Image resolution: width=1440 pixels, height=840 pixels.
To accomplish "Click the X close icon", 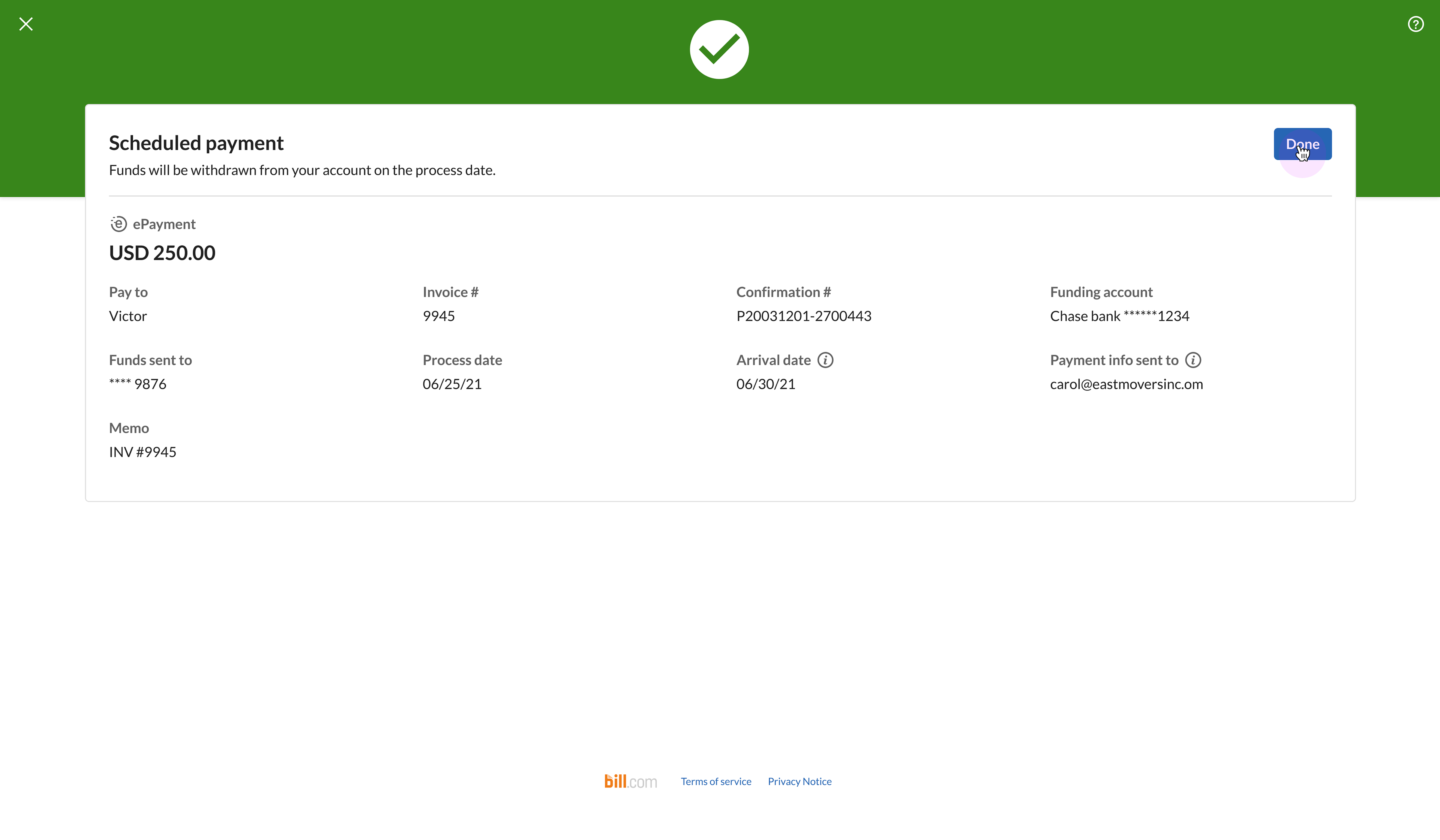I will tap(26, 24).
